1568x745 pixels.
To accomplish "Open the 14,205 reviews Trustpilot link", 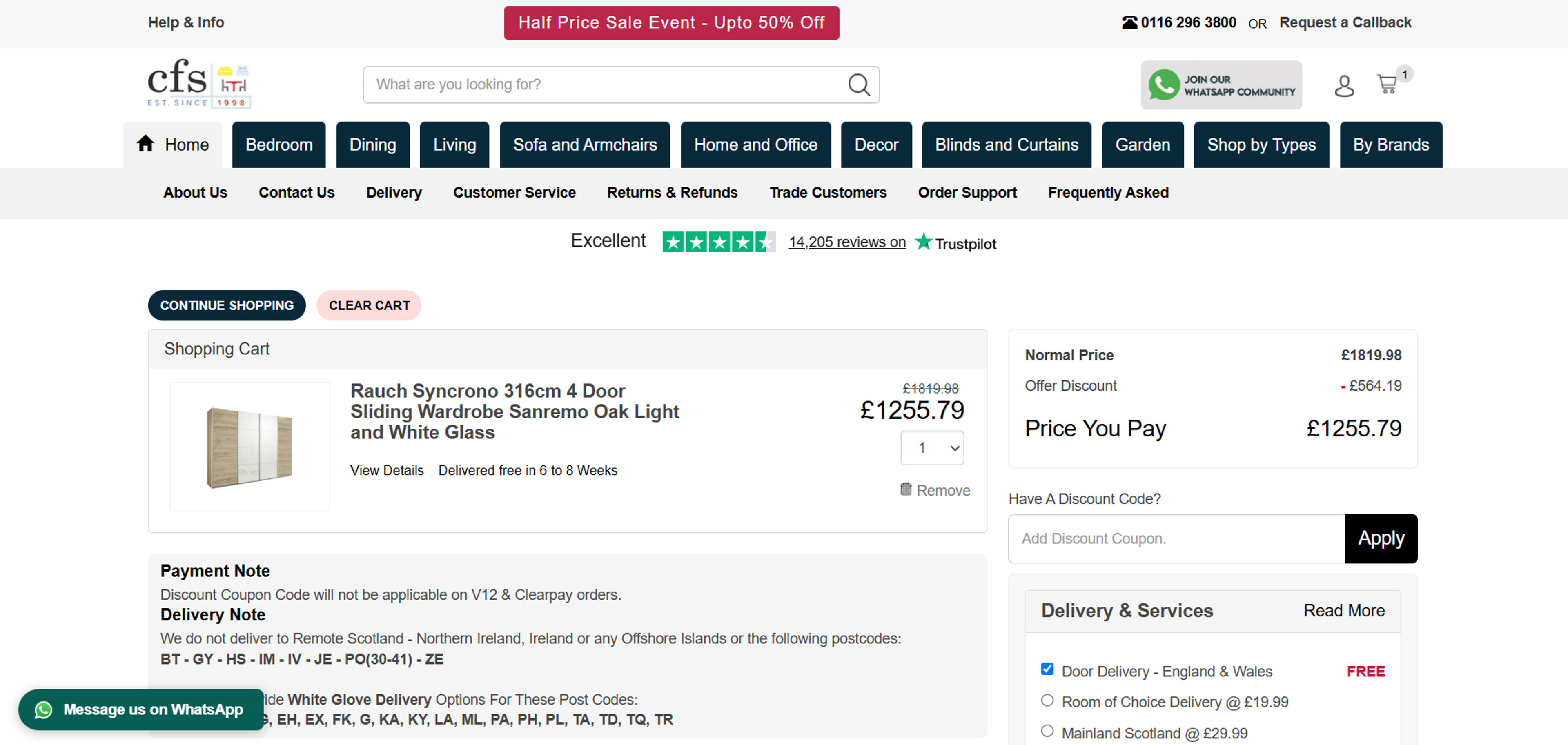I will pos(847,242).
